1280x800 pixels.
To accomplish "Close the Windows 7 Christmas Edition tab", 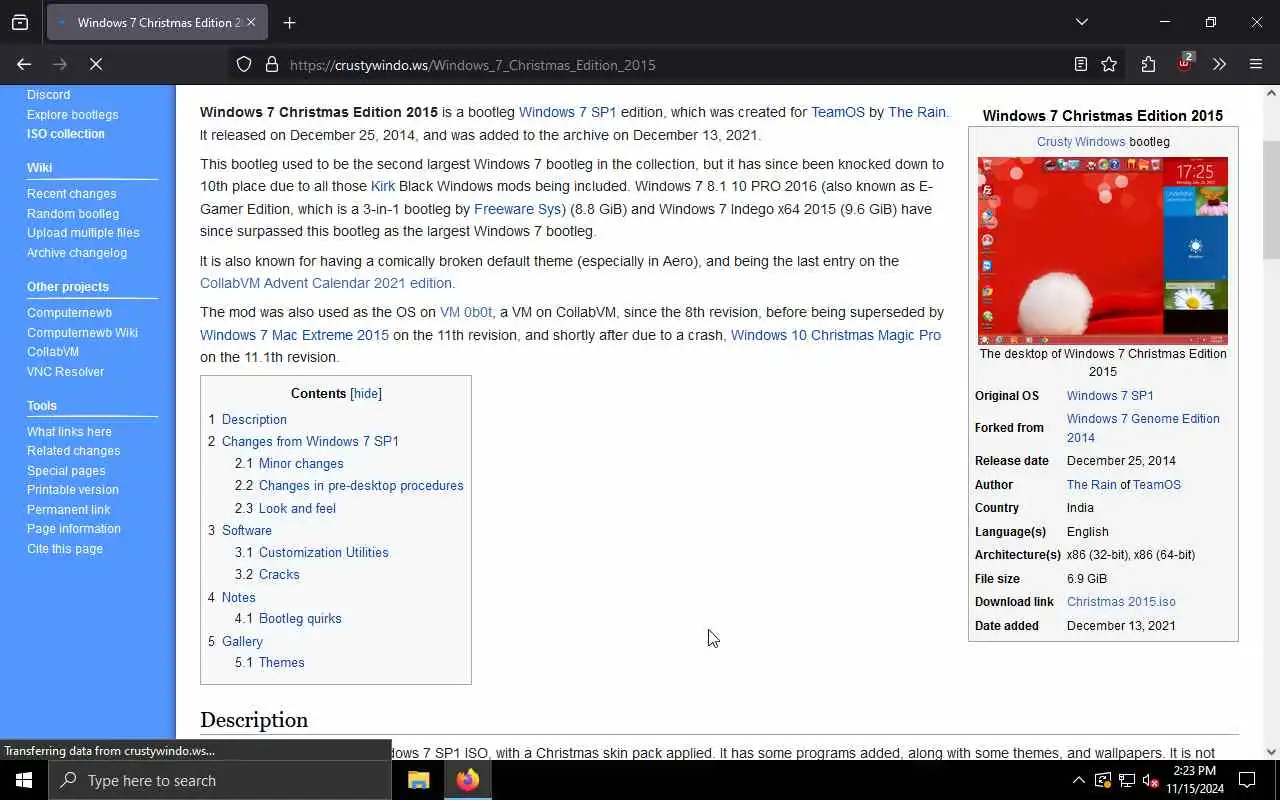I will click(251, 22).
